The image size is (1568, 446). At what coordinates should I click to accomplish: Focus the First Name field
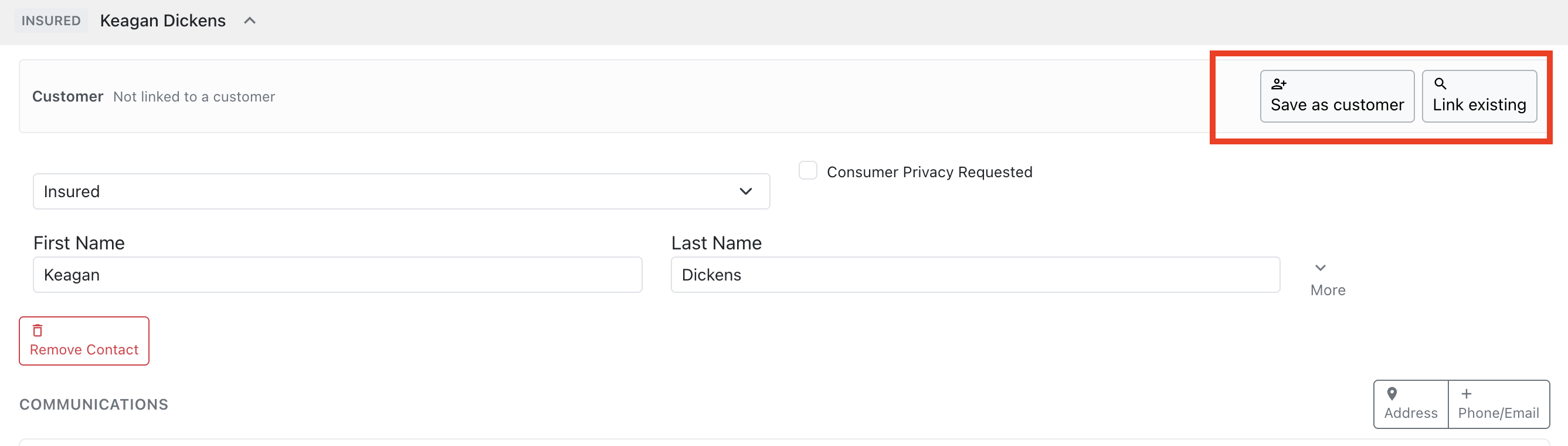tap(337, 275)
